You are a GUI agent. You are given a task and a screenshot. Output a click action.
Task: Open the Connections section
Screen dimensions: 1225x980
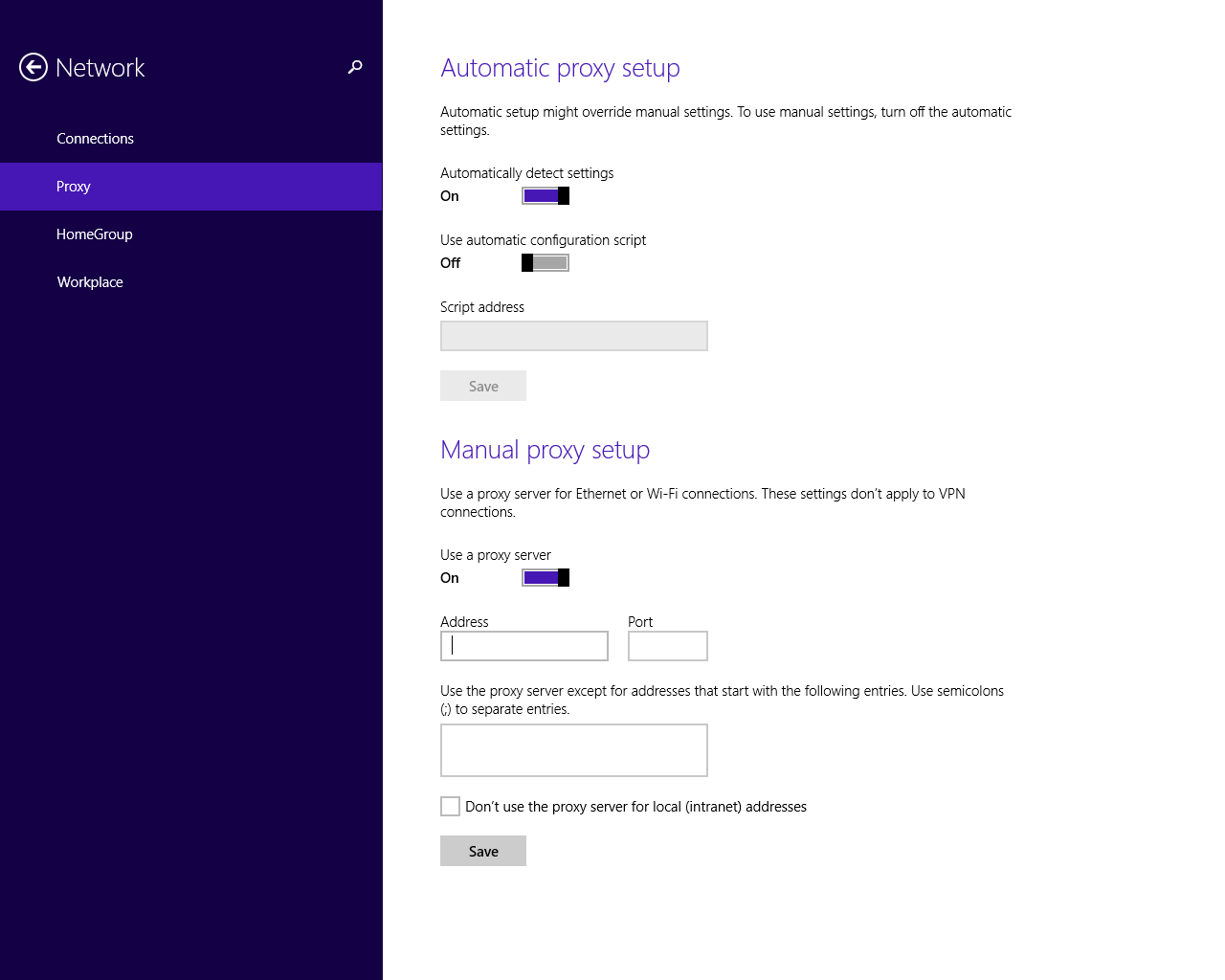coord(191,139)
